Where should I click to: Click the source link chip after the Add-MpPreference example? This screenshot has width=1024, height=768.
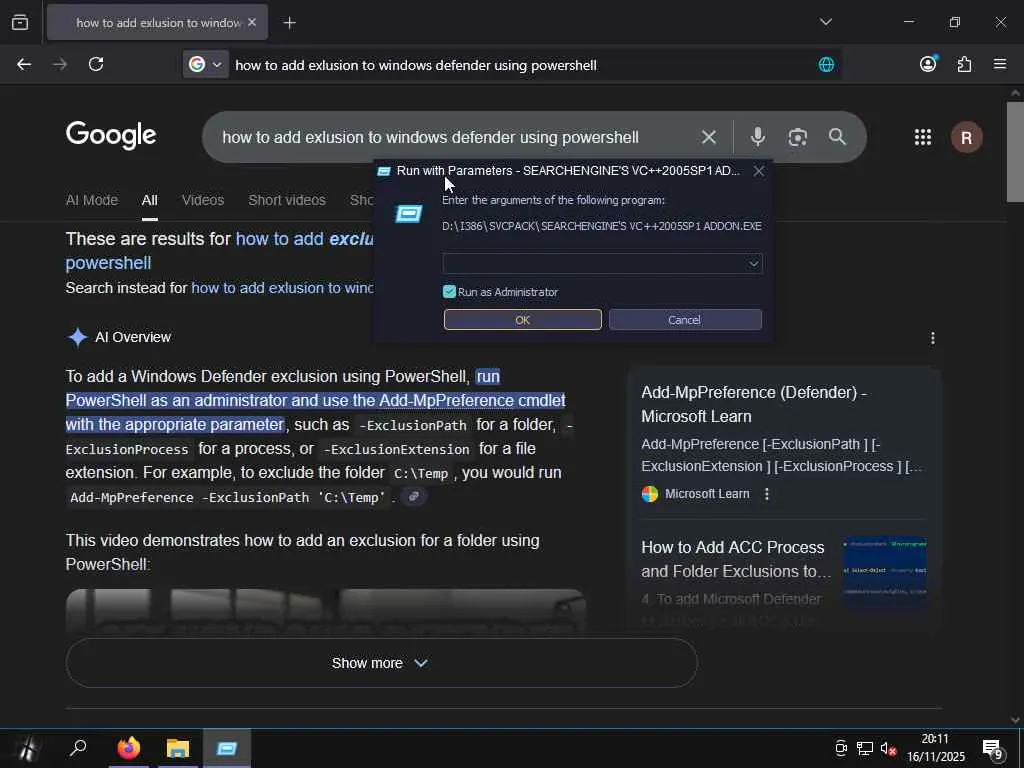point(413,496)
